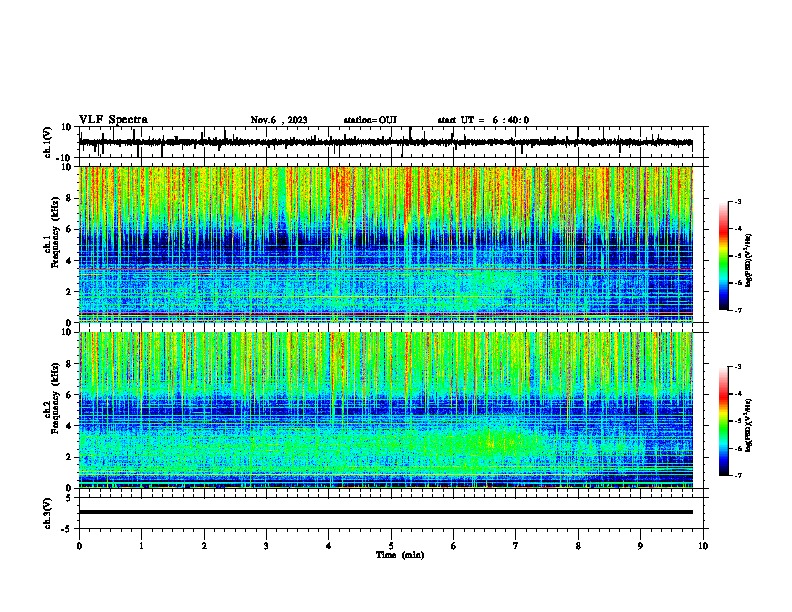Click the ch.1 spectrogram color scale bar

pyautogui.click(x=723, y=256)
